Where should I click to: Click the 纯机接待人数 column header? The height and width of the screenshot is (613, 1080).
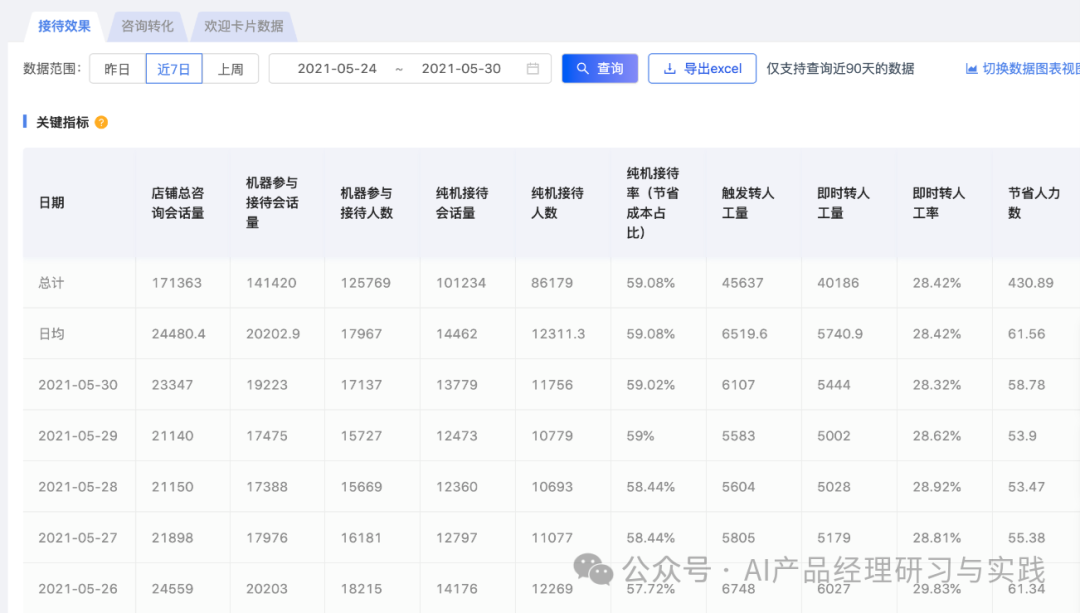point(557,203)
